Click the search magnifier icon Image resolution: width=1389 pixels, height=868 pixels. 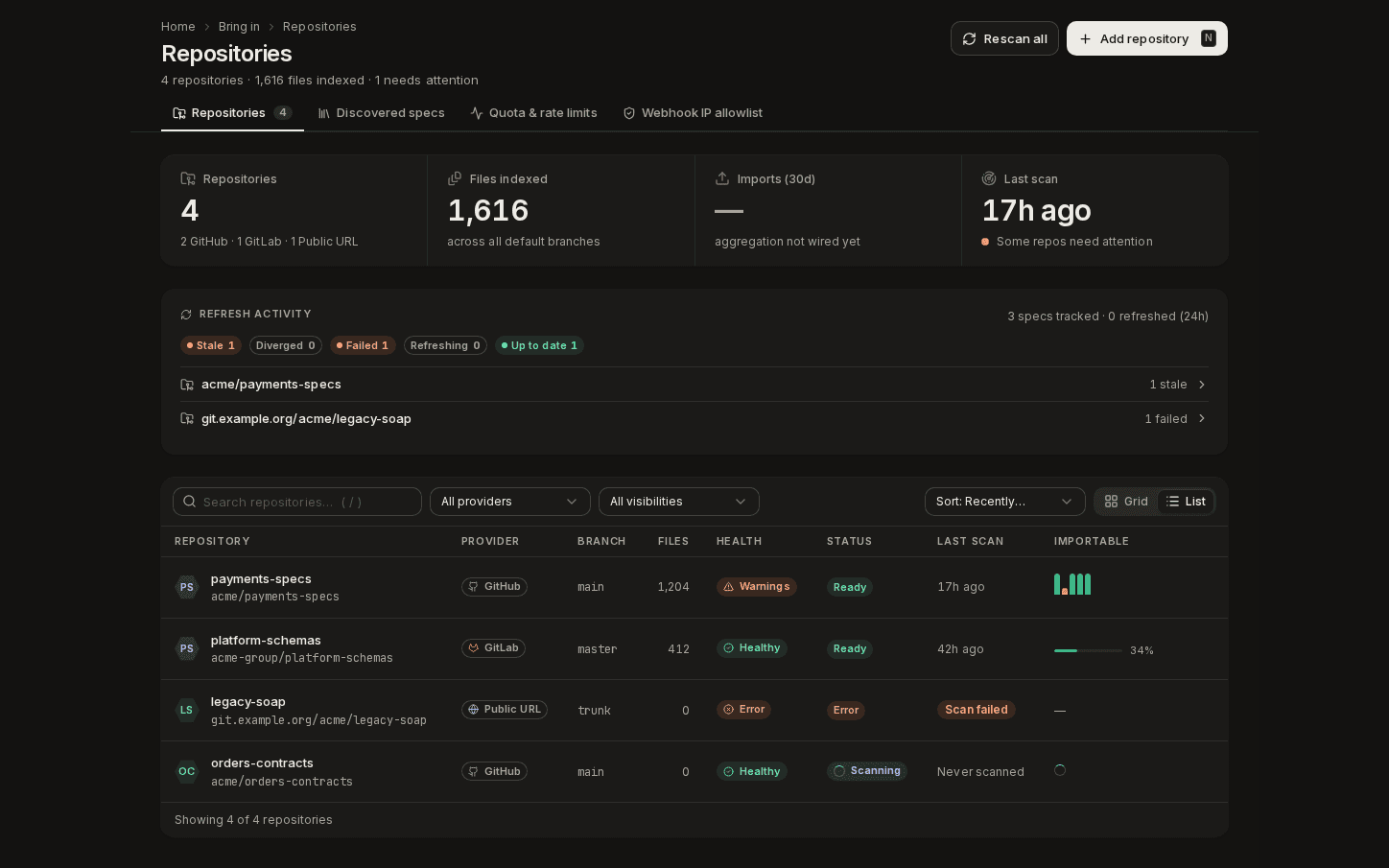(x=190, y=502)
